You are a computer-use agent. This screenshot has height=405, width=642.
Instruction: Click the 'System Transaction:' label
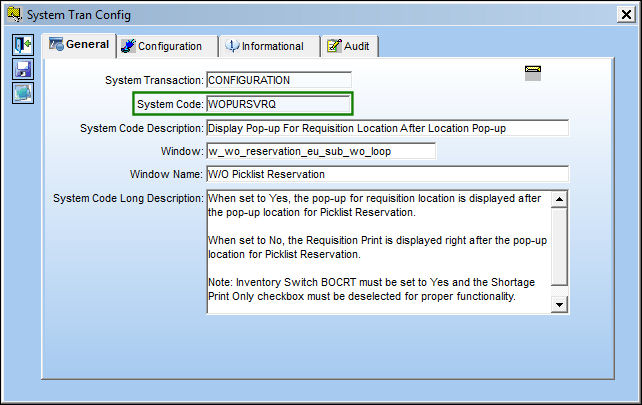click(x=154, y=80)
